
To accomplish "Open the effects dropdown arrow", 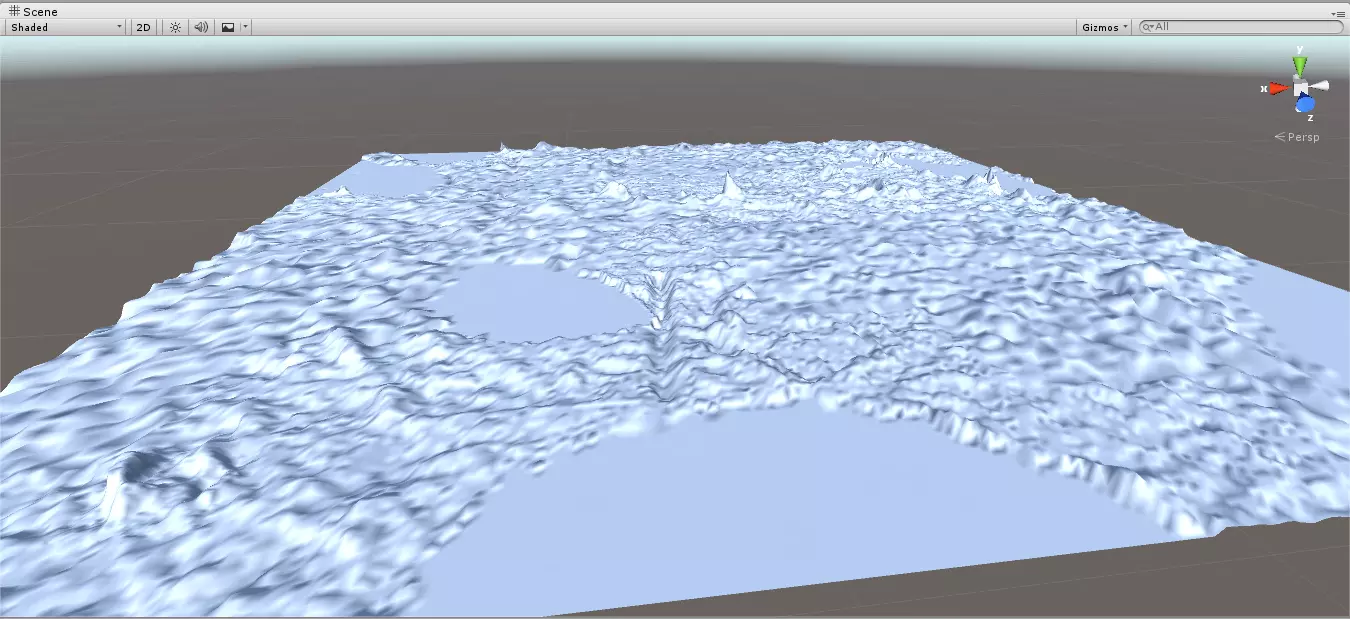I will point(243,27).
